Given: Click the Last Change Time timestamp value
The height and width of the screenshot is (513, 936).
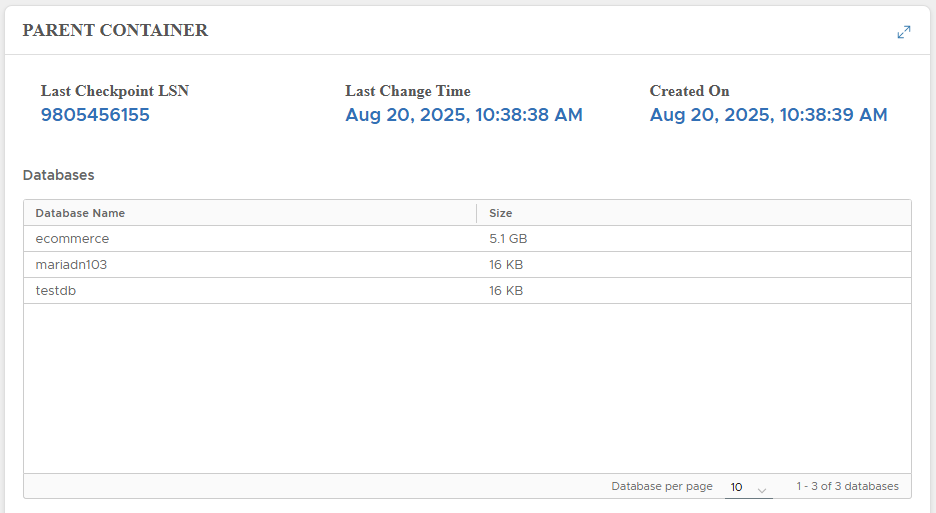Looking at the screenshot, I should pyautogui.click(x=464, y=115).
